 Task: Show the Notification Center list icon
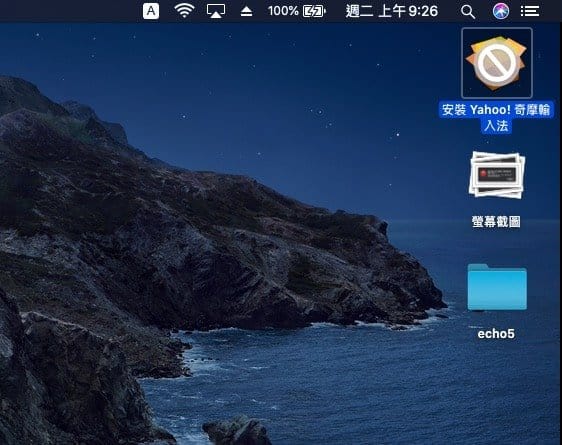coord(530,11)
